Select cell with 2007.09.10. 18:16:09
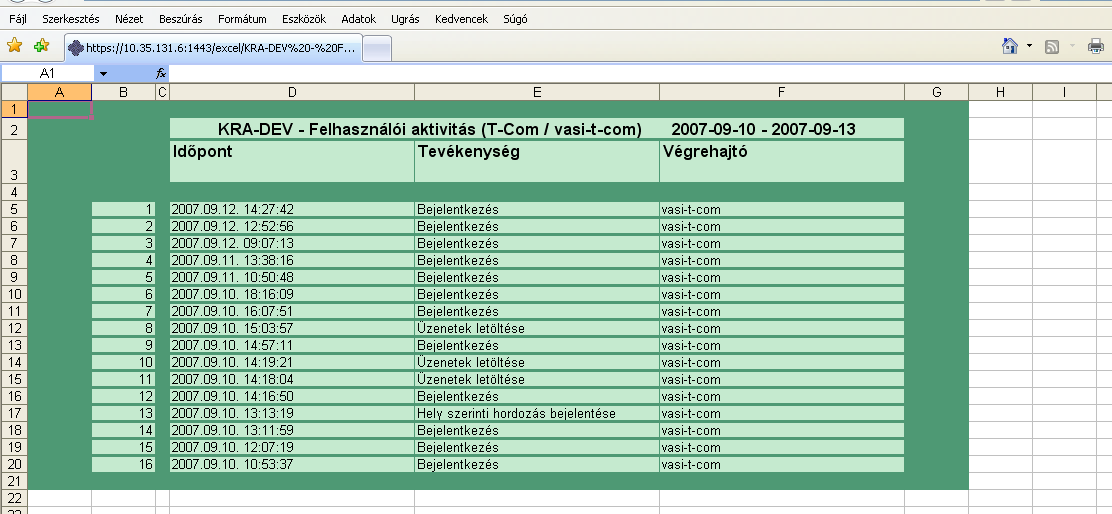Screen dimensions: 1112x514 coord(292,294)
